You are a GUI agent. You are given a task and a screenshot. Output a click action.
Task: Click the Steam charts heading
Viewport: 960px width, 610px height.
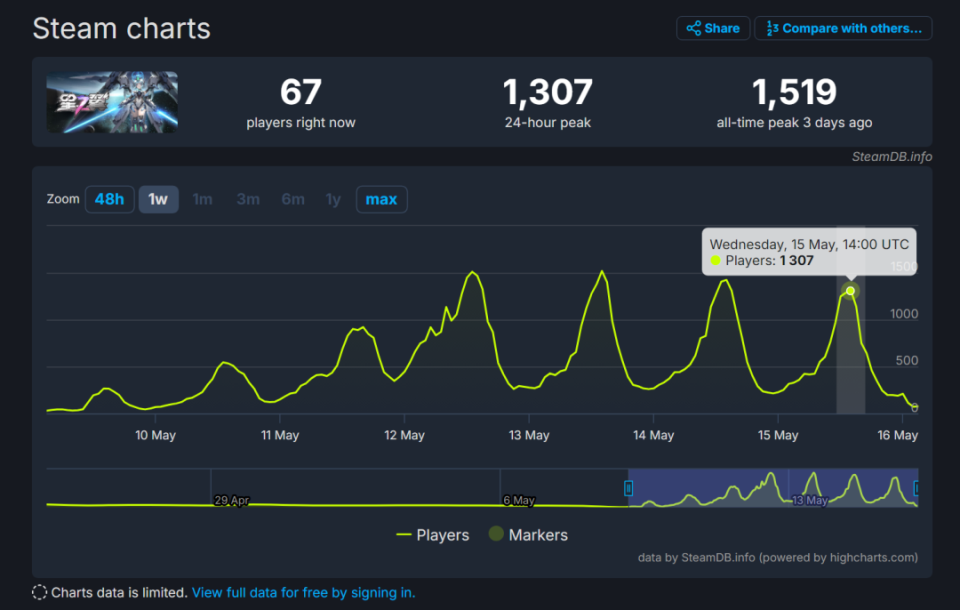(121, 28)
